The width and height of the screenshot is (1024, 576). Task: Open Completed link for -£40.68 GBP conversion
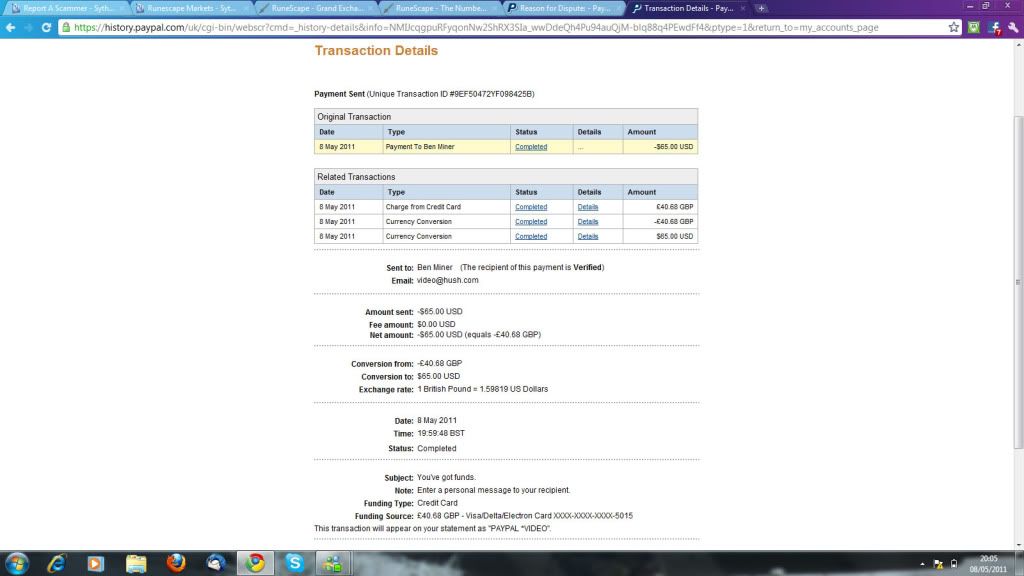(x=531, y=222)
